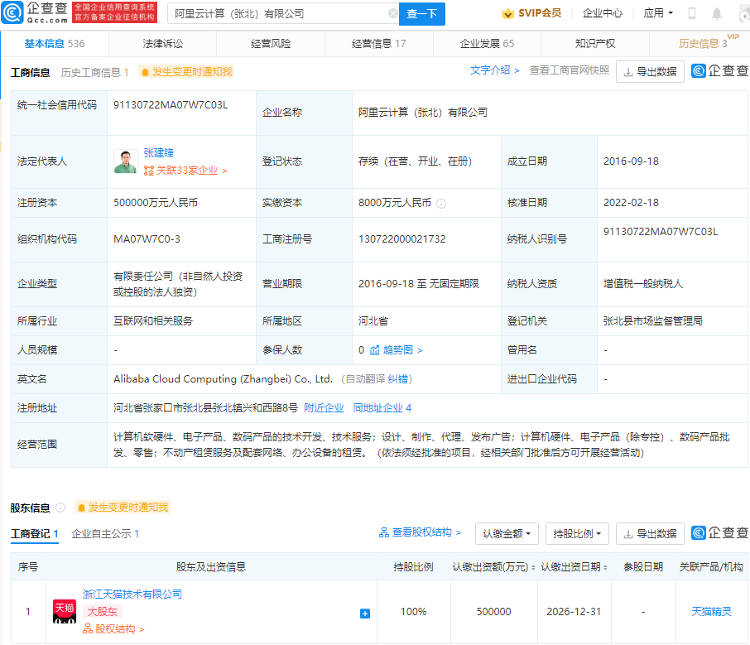
Task: Click legal representative 张建锋's photo
Action: (x=125, y=162)
